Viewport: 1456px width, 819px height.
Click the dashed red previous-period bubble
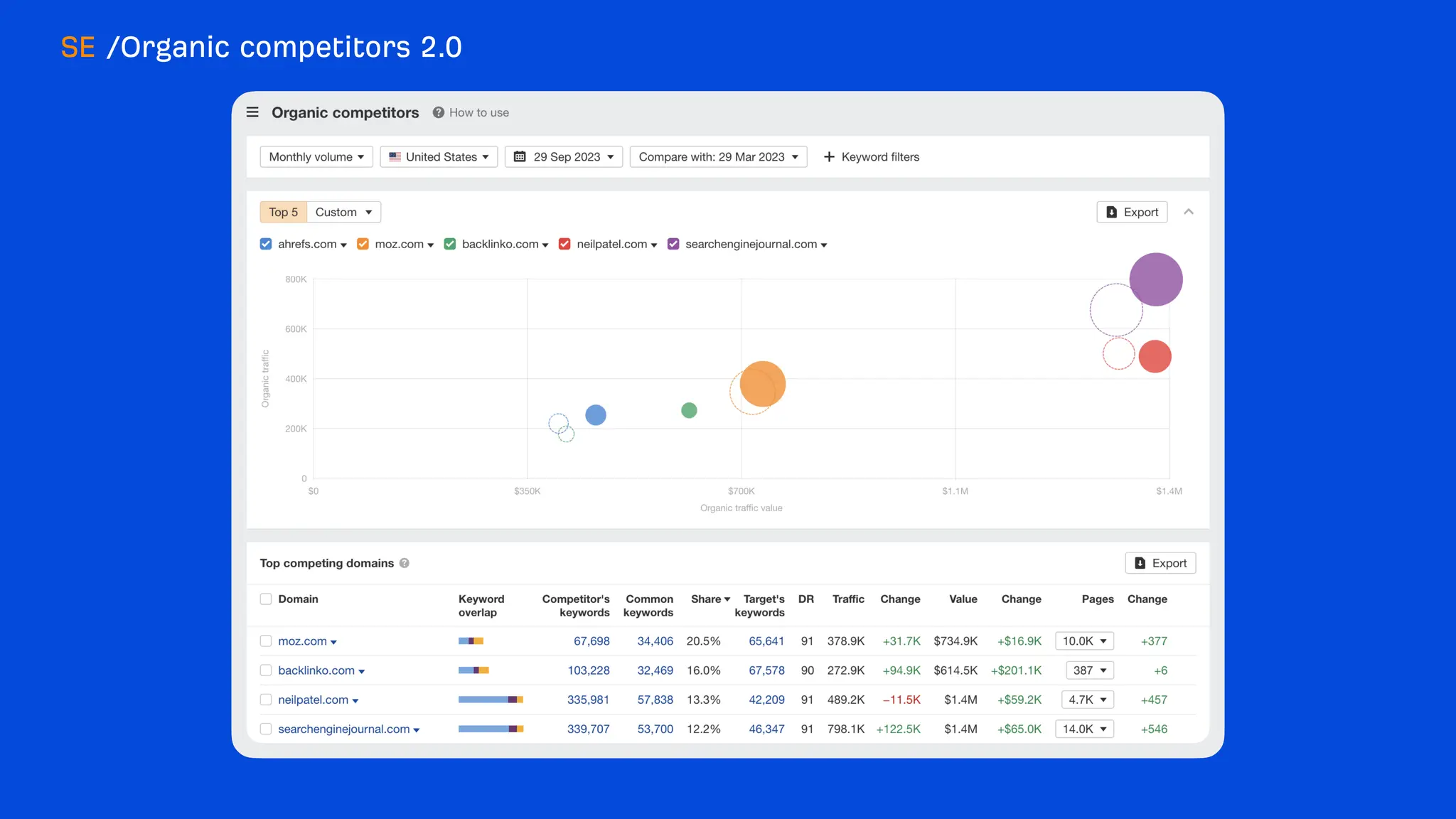click(1118, 353)
